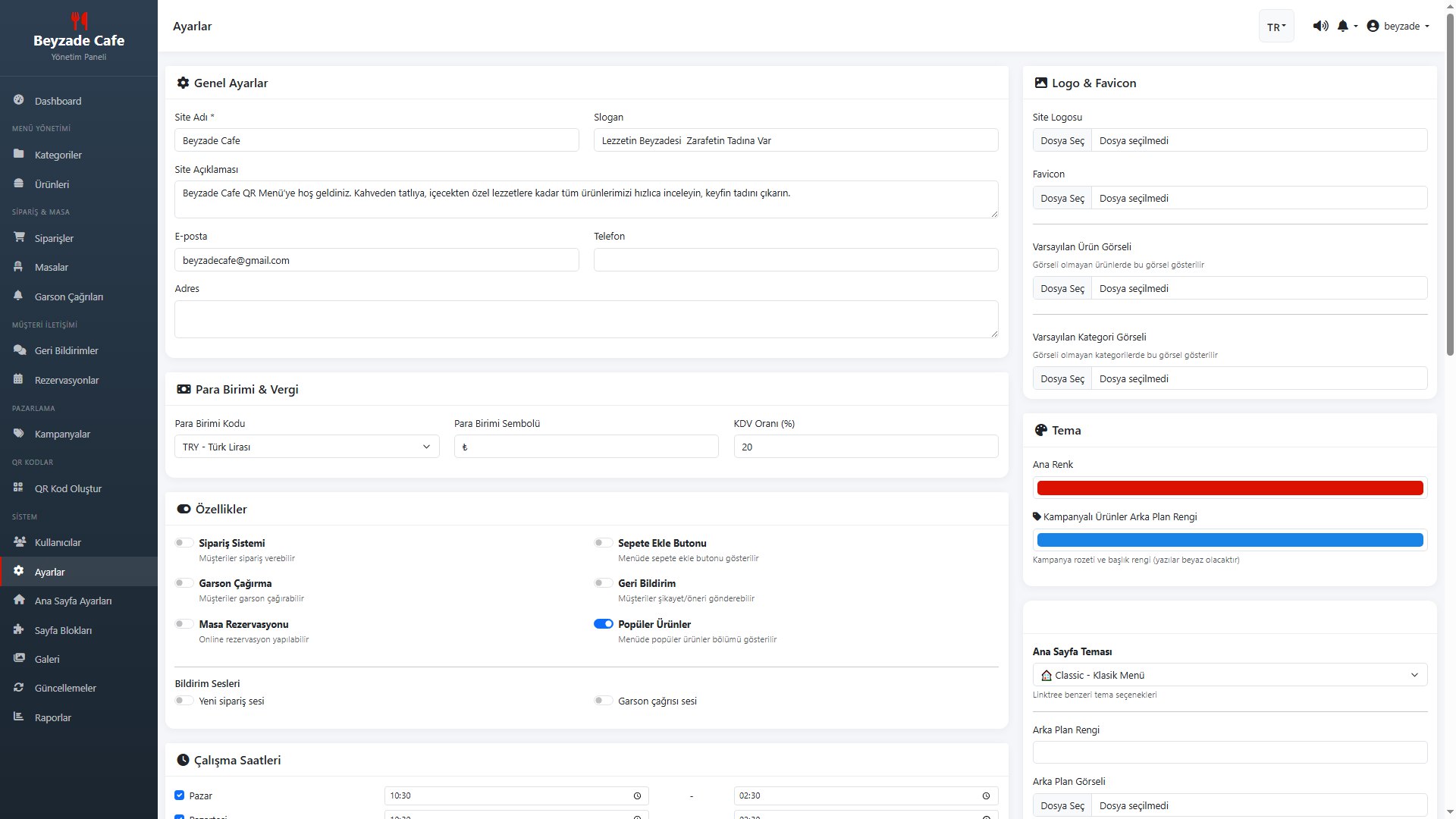The width and height of the screenshot is (1456, 819).
Task: Click Dosya Seç for Favicon
Action: 1062,198
